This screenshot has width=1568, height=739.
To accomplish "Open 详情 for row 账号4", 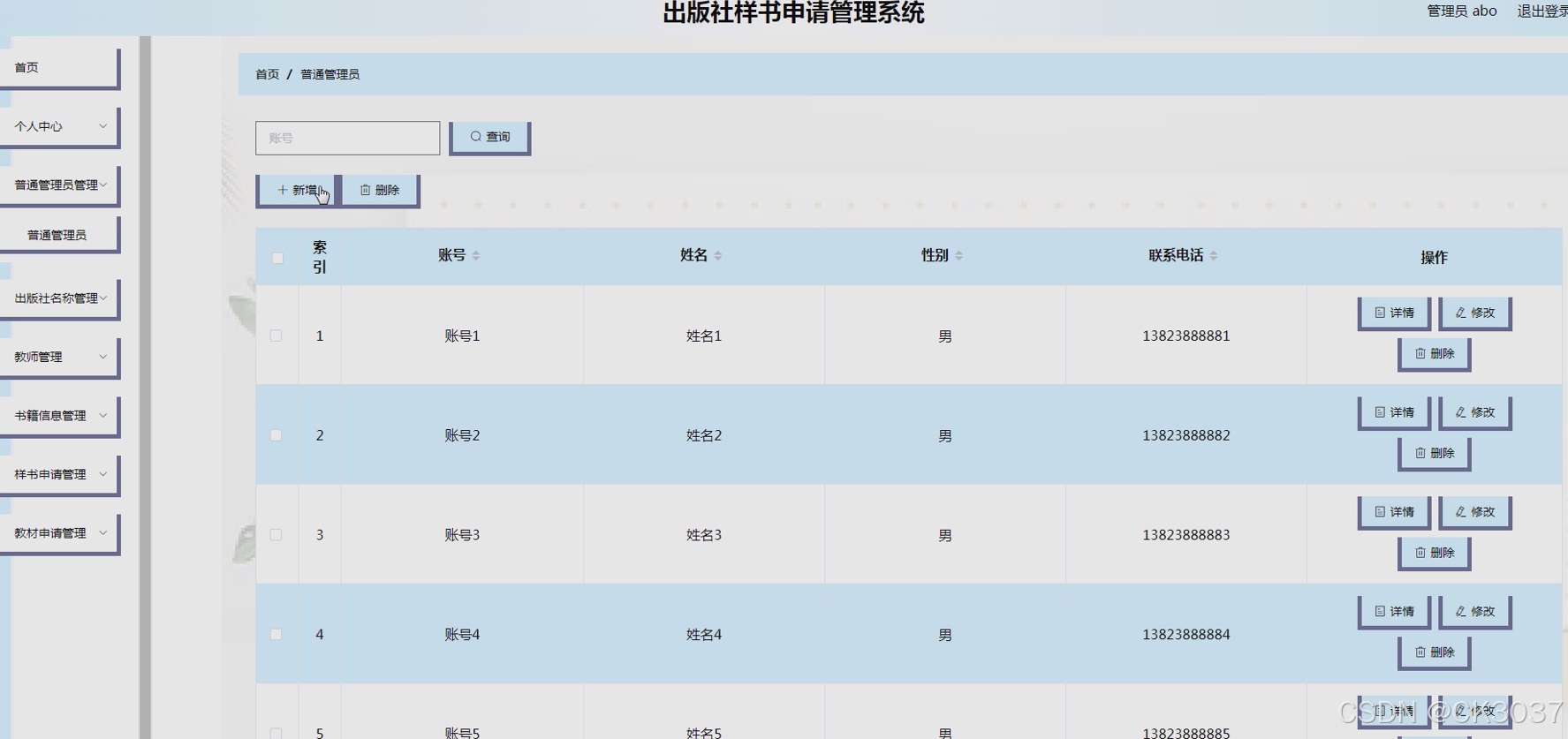I will 1394,612.
